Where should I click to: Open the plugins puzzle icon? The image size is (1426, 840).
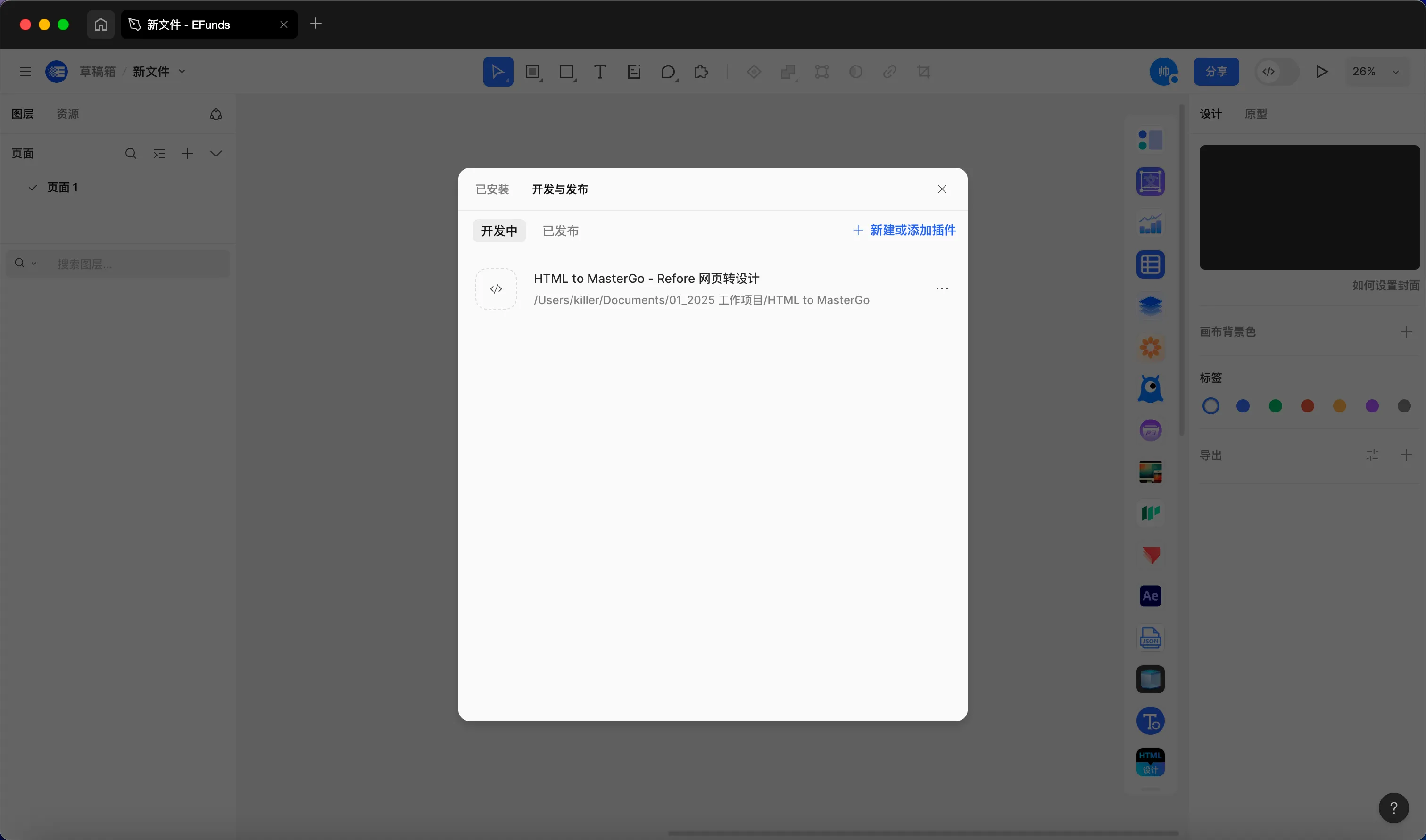[x=701, y=72]
